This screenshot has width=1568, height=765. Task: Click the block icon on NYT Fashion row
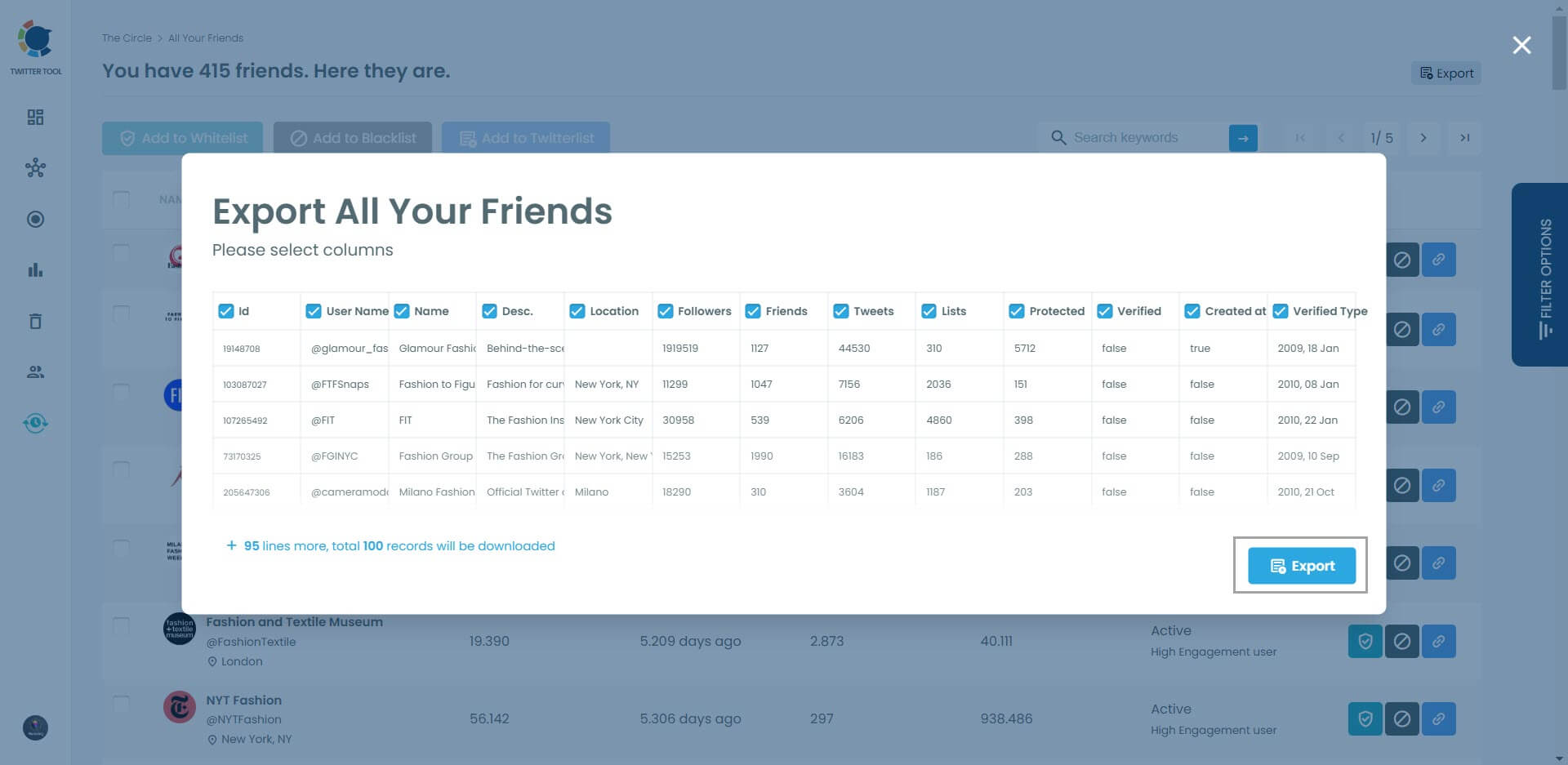click(1402, 719)
